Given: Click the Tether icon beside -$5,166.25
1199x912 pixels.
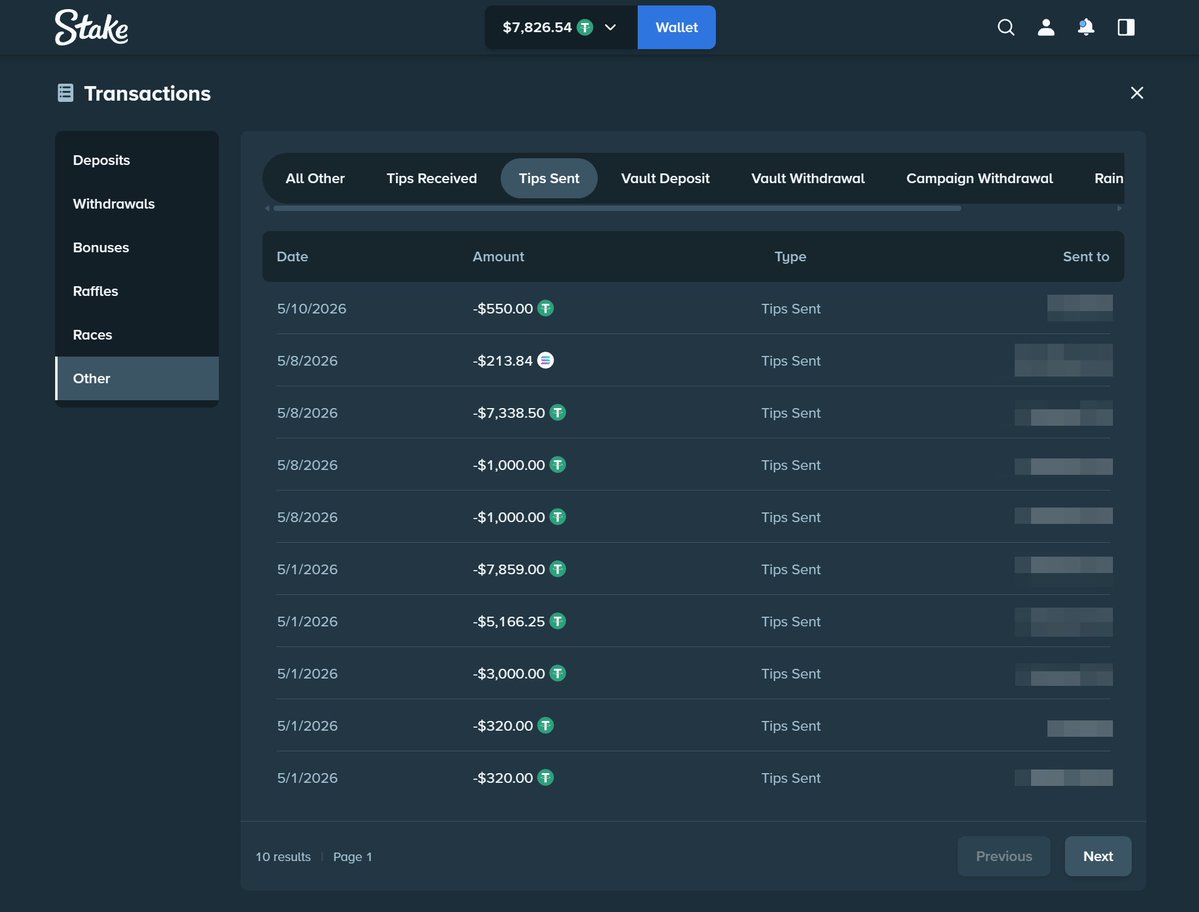Looking at the screenshot, I should [557, 621].
